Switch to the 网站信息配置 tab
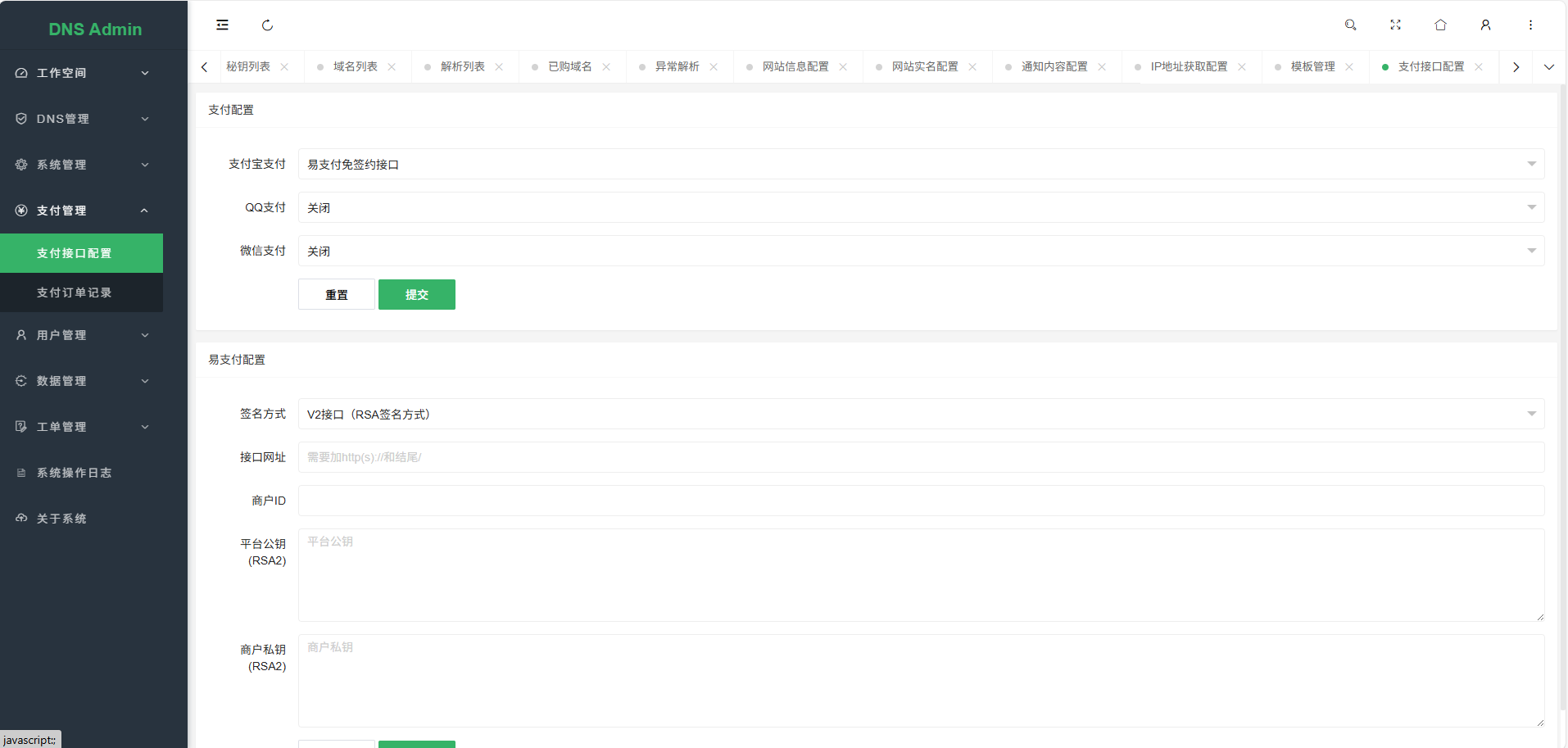This screenshot has height=748, width=1568. click(x=795, y=67)
